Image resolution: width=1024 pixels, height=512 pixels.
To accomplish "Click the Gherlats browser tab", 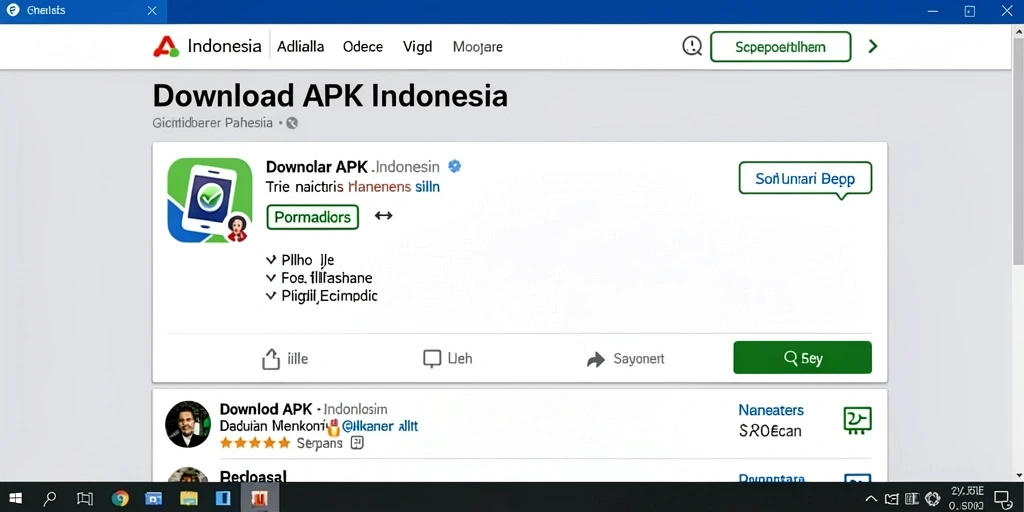I will point(83,11).
